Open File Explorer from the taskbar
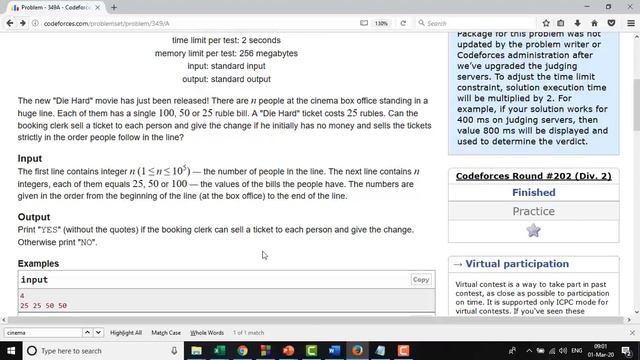Image resolution: width=640 pixels, height=360 pixels. (196, 351)
